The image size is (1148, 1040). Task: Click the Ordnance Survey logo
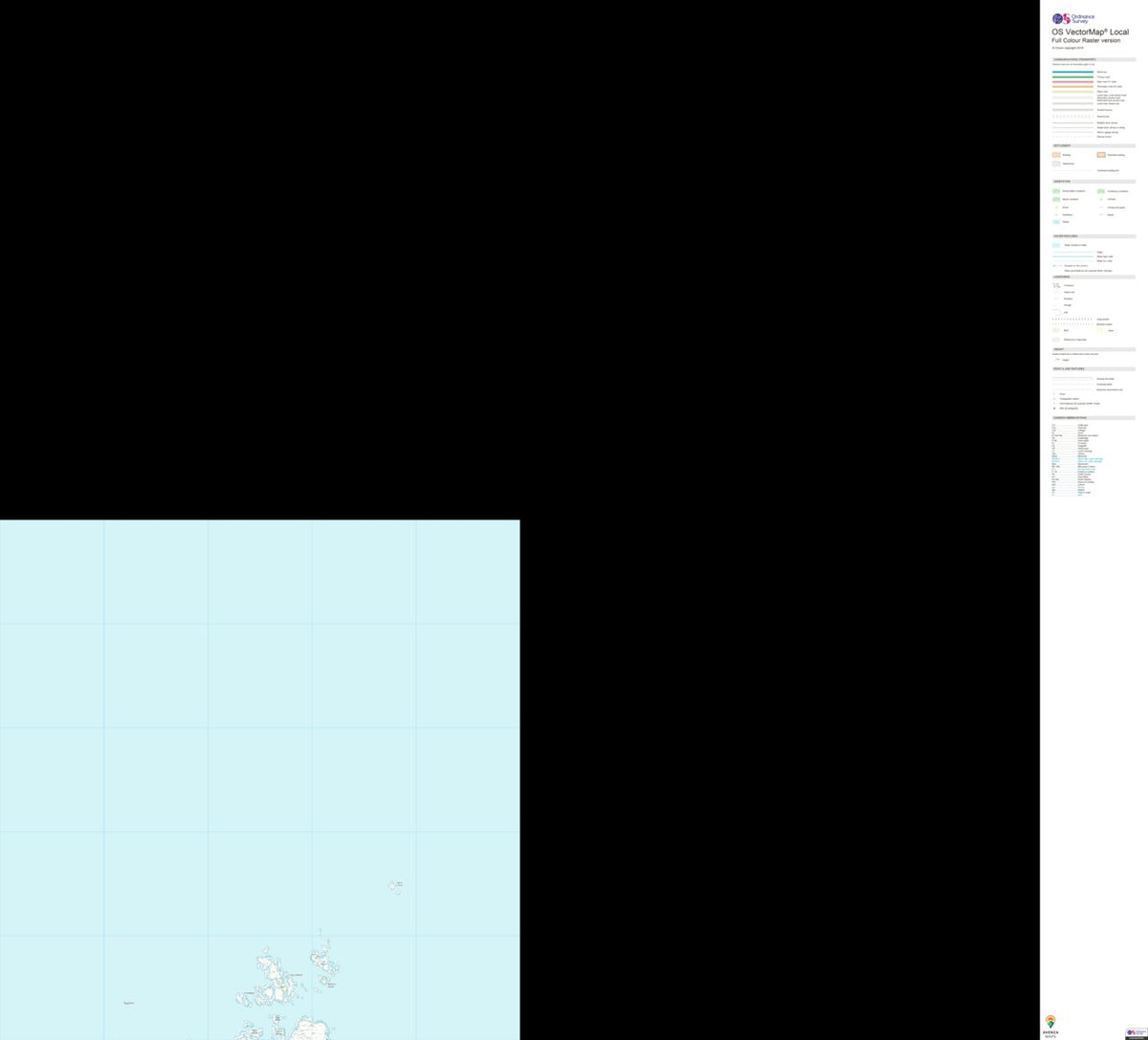coord(1071,17)
